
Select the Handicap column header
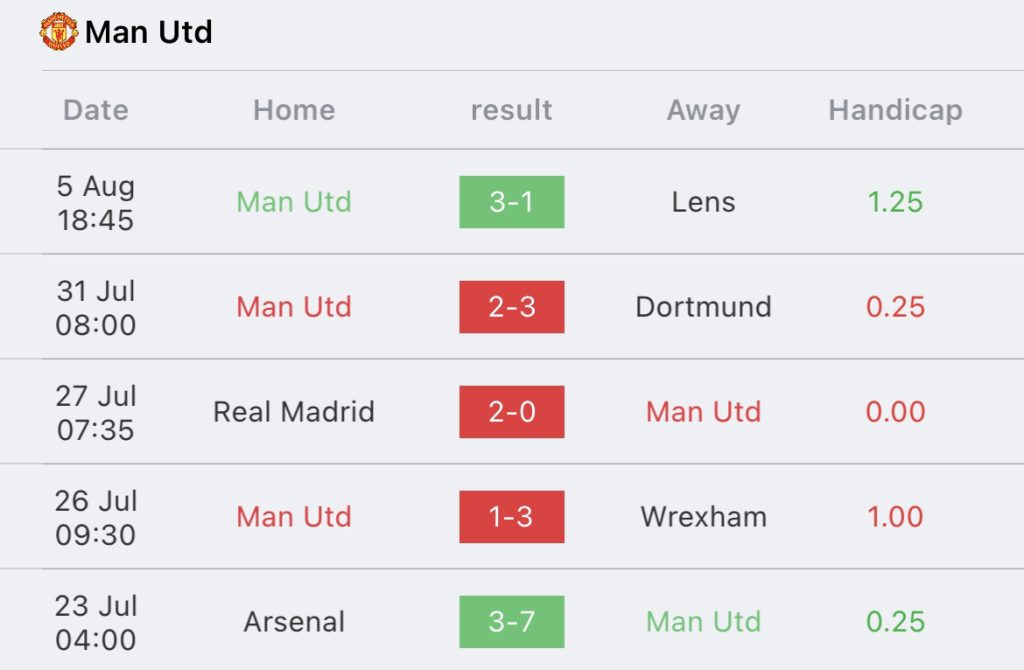(895, 110)
